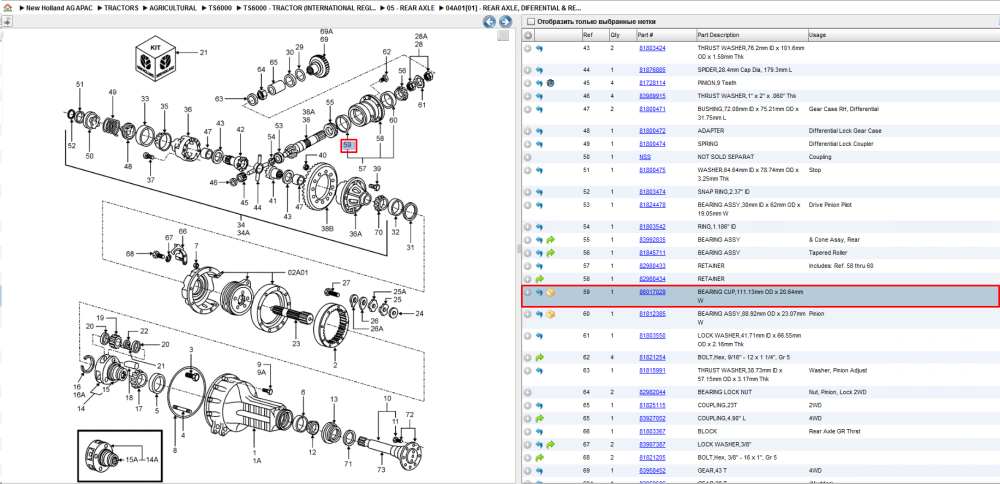Add ref 47 BUSHING with plus button
The image size is (1000, 484).
pyautogui.click(x=528, y=110)
